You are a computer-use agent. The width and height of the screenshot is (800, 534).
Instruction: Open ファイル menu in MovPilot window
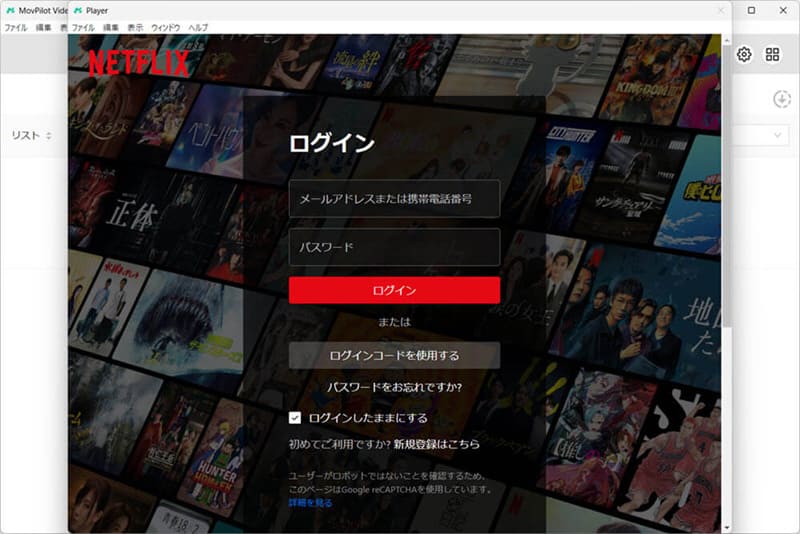point(16,28)
